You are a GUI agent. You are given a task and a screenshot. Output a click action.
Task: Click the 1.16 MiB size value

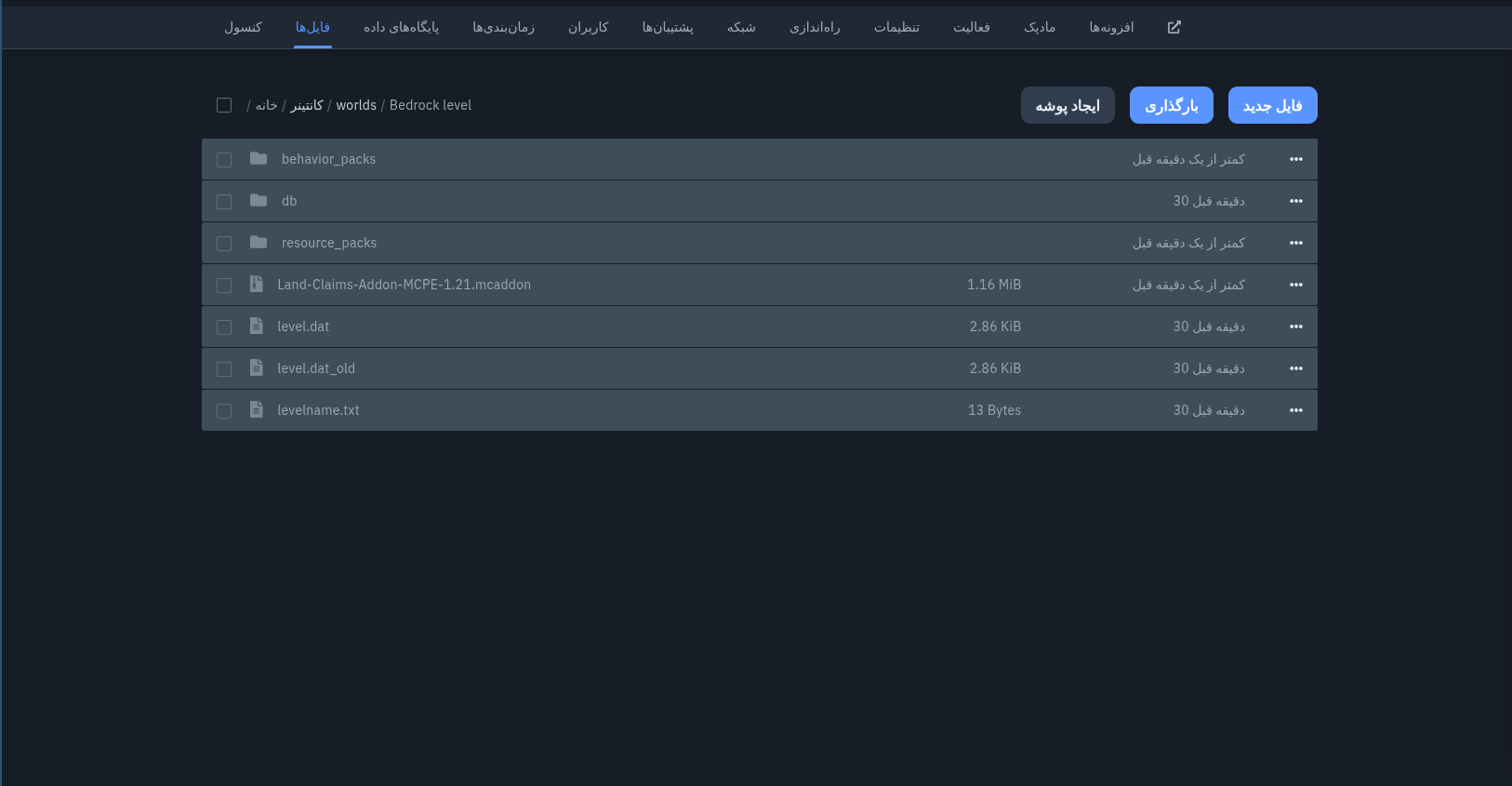click(x=994, y=285)
